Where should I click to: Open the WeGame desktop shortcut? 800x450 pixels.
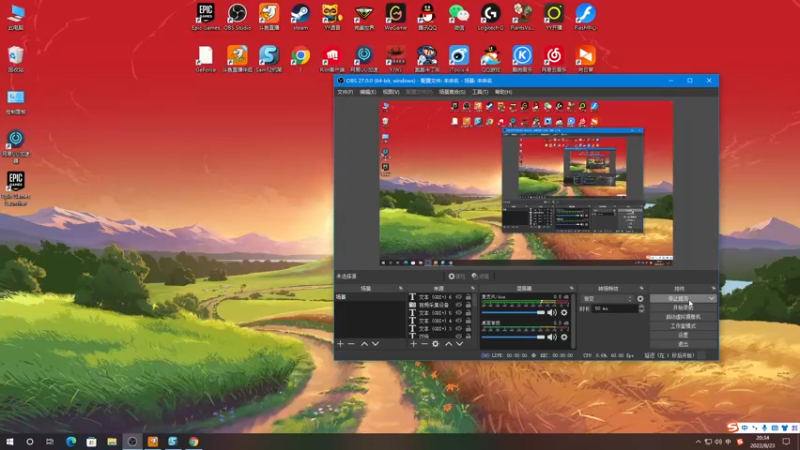395,17
